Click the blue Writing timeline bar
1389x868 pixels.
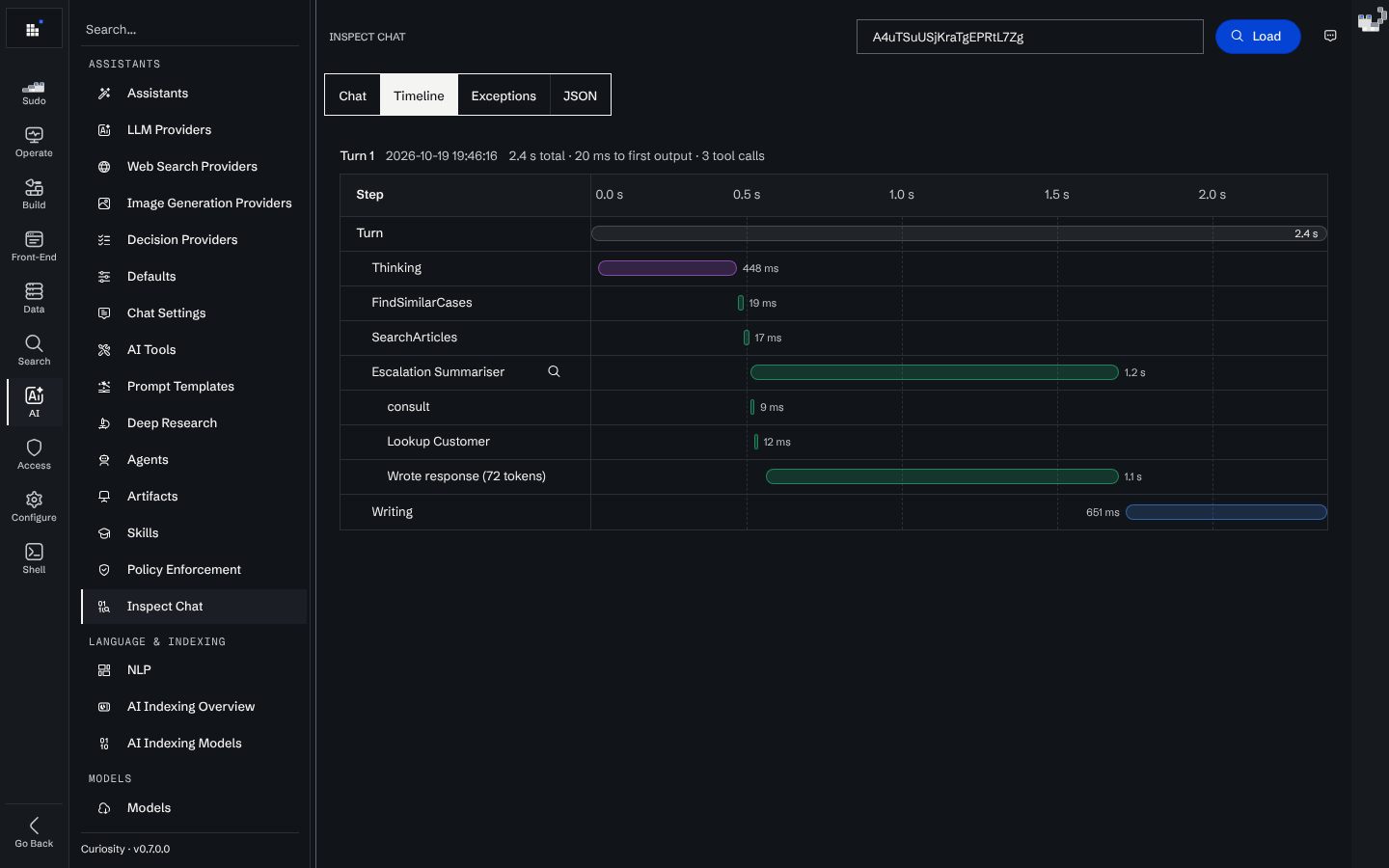click(x=1226, y=512)
